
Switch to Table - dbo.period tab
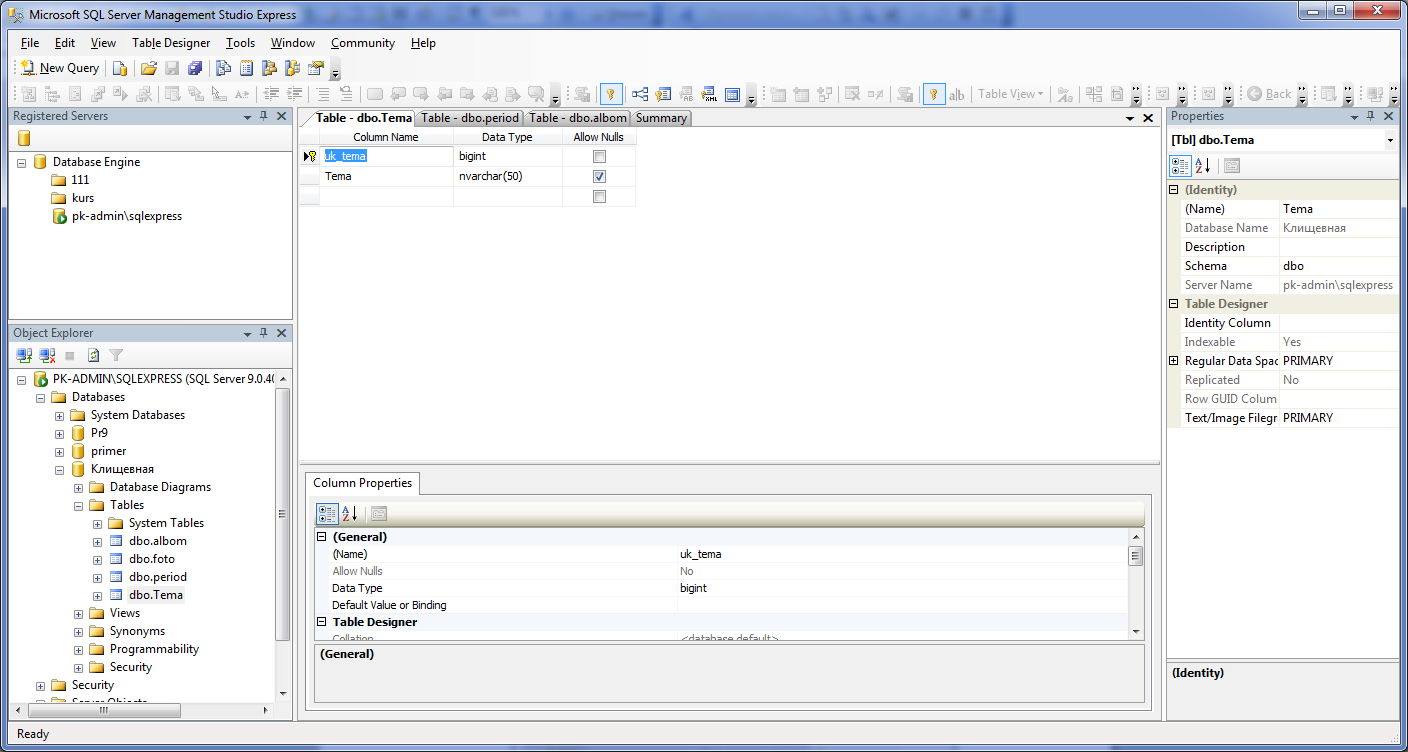coord(470,118)
